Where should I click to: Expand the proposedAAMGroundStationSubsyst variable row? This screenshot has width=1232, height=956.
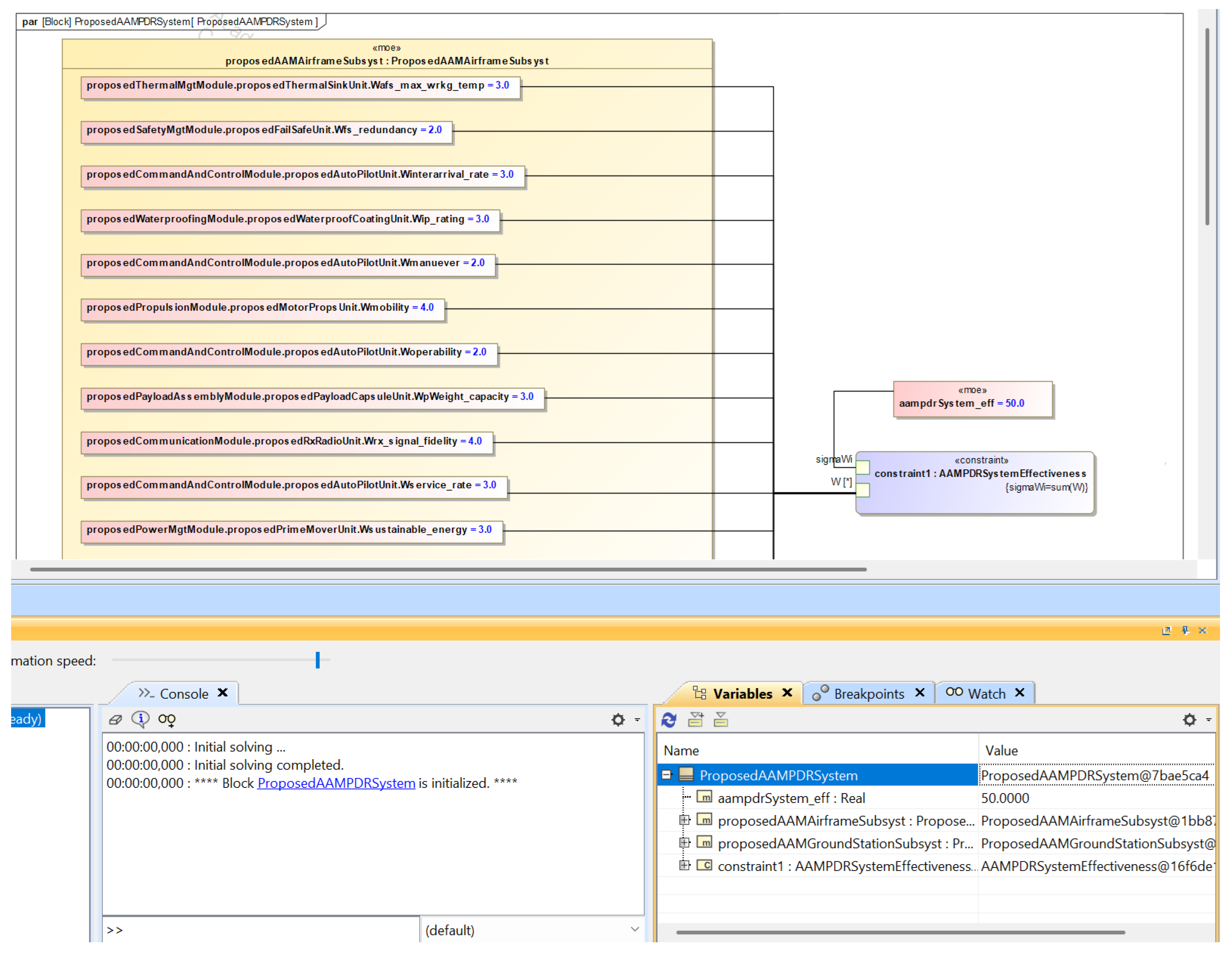[x=685, y=843]
